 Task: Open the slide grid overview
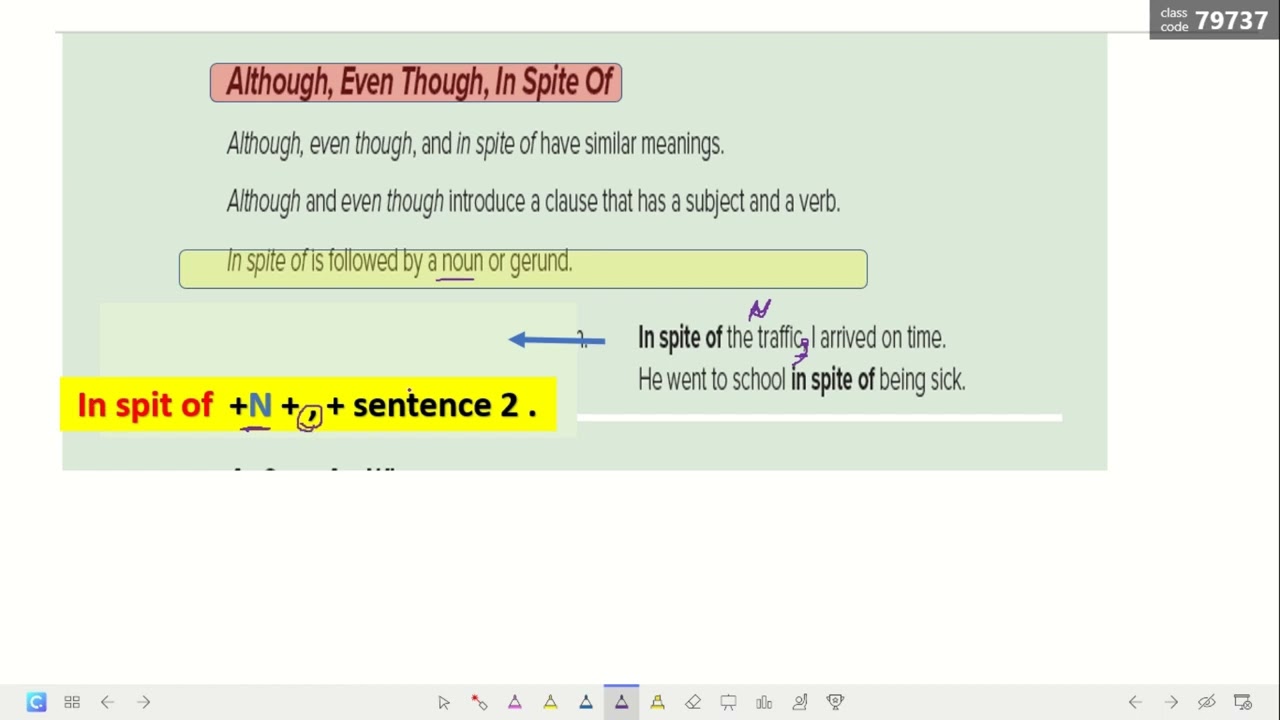[x=72, y=702]
